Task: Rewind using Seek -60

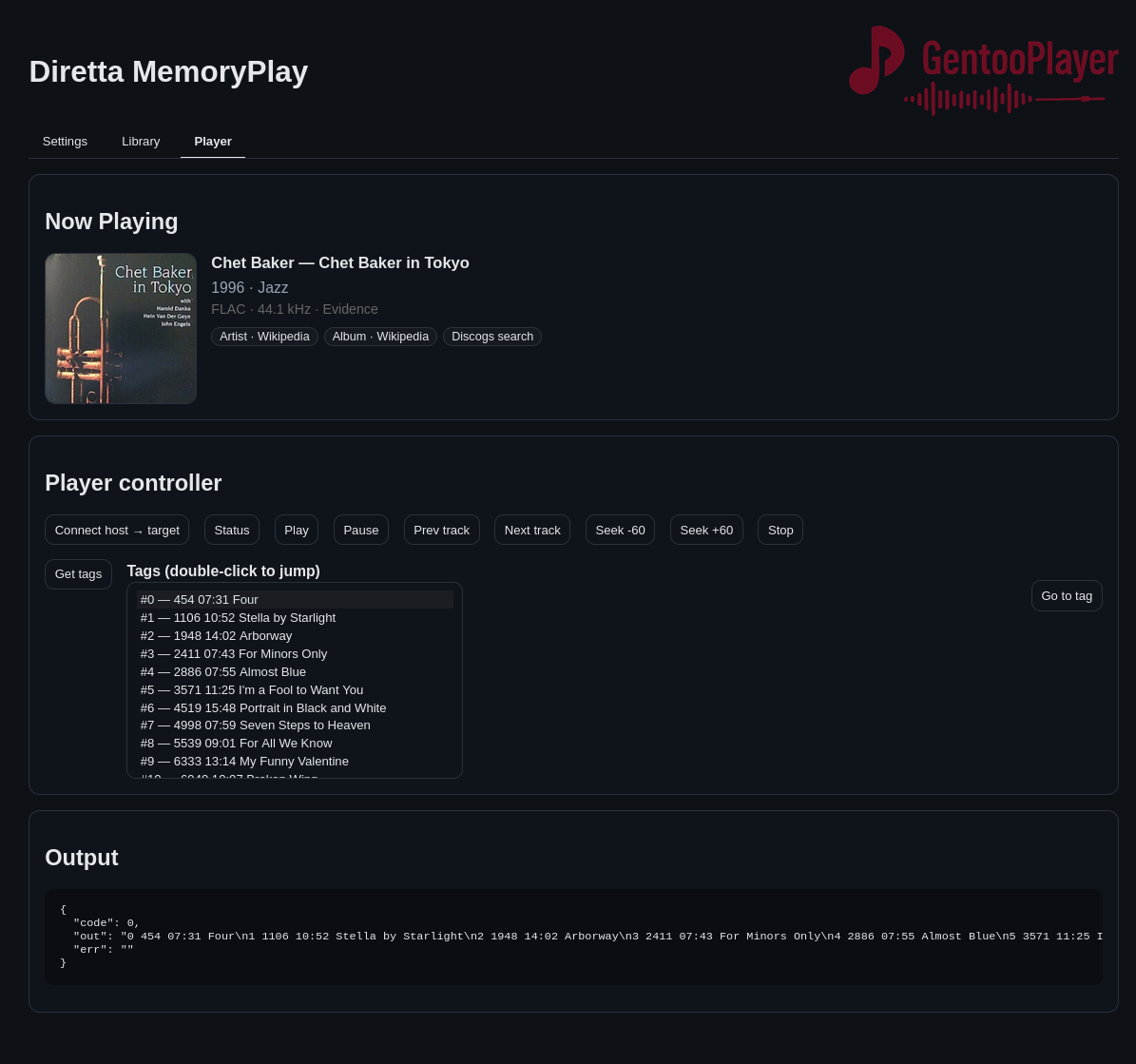Action: point(620,531)
